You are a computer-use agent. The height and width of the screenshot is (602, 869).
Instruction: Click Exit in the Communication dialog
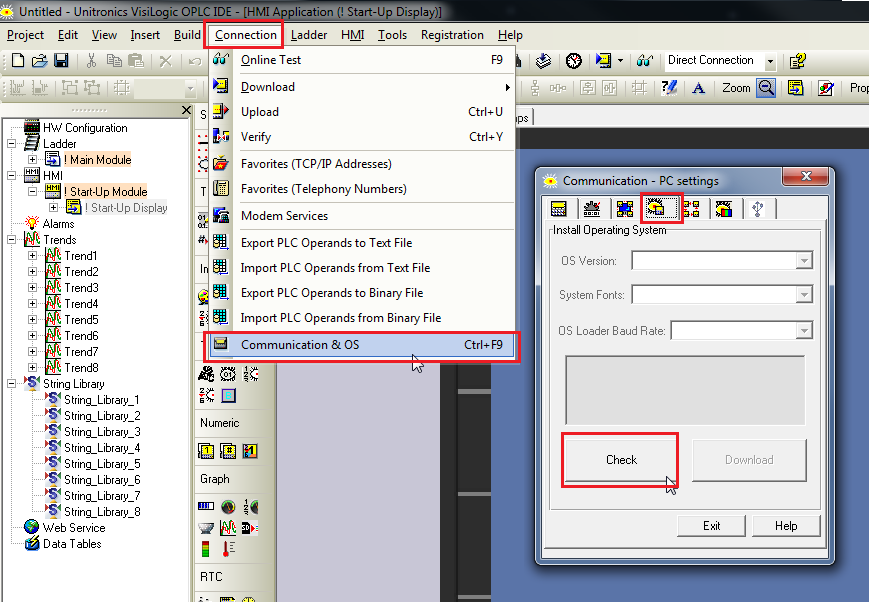pyautogui.click(x=712, y=526)
